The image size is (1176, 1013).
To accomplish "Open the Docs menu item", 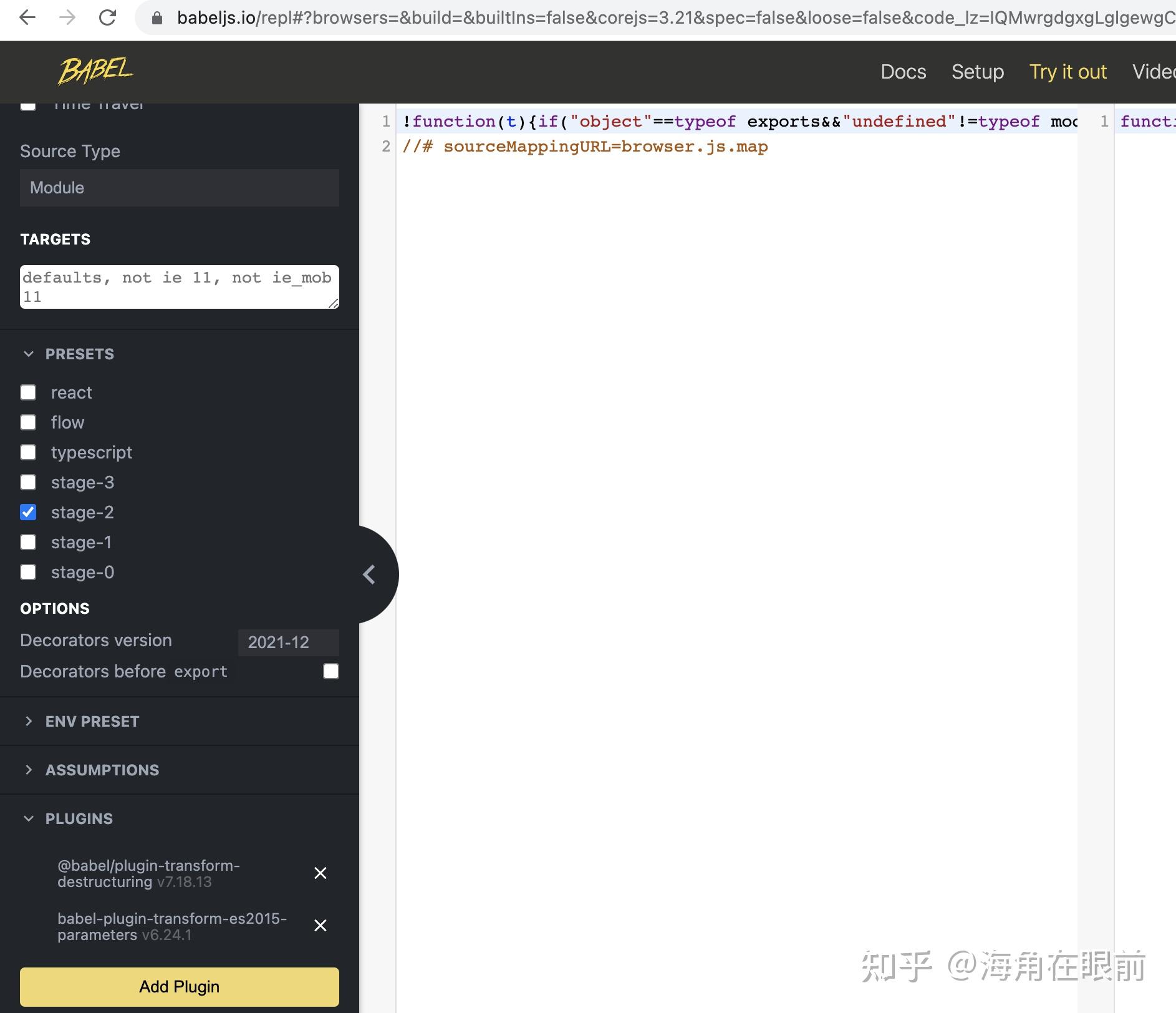I will coord(904,72).
